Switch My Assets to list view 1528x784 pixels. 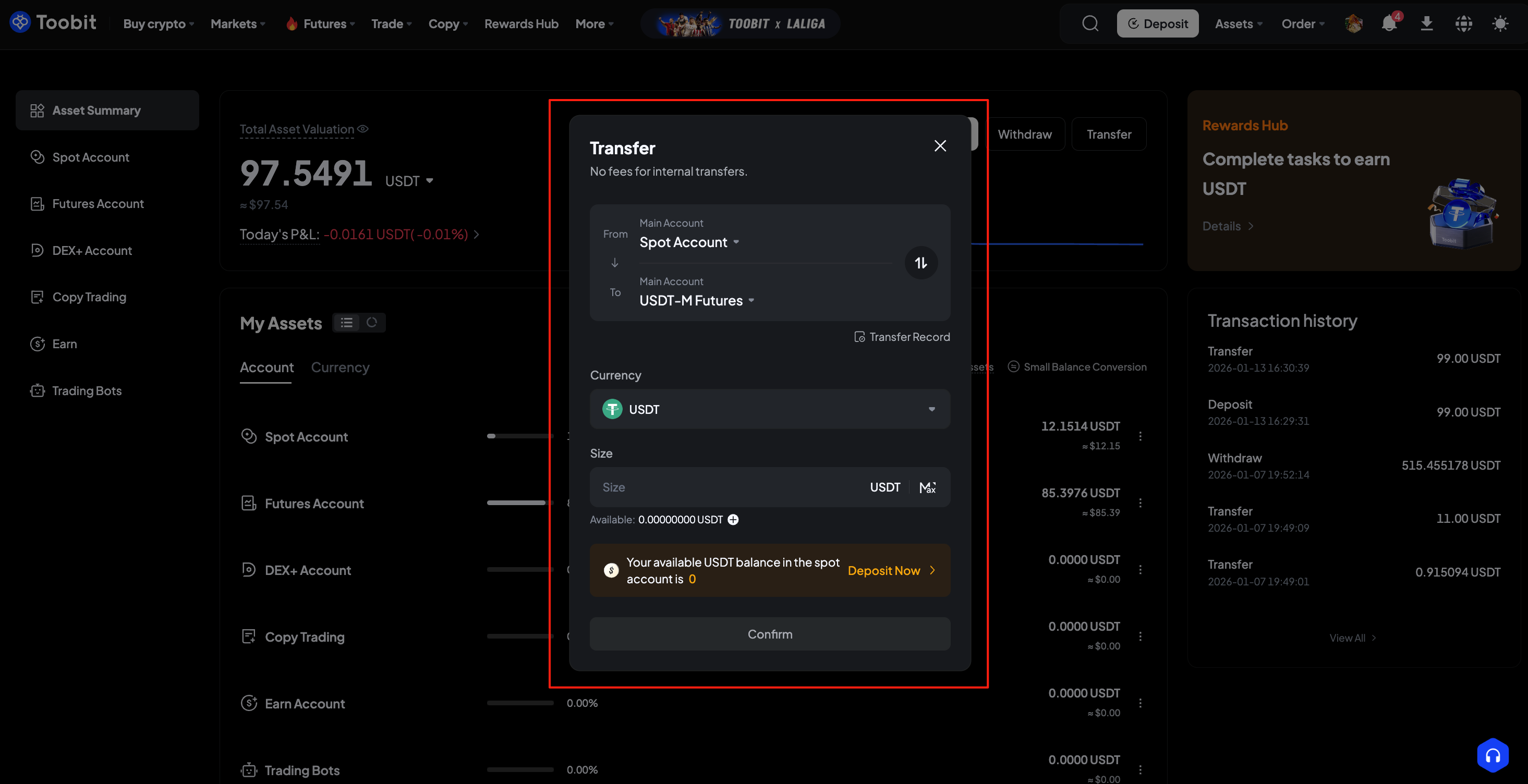point(346,323)
